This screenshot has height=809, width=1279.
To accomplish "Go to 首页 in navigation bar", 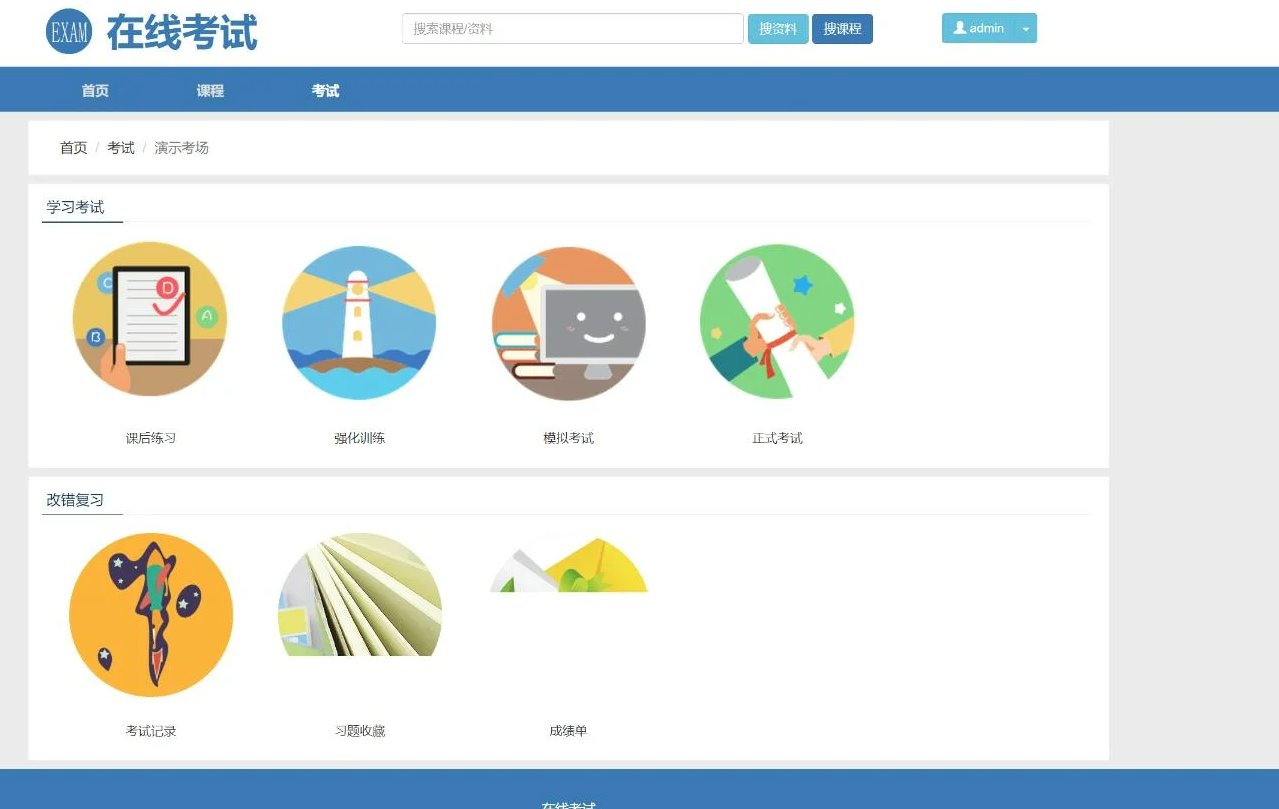I will coord(95,91).
